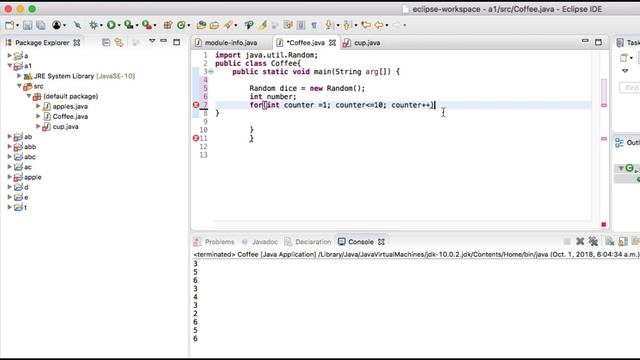Close the Package Explorer view tab

(x=76, y=42)
